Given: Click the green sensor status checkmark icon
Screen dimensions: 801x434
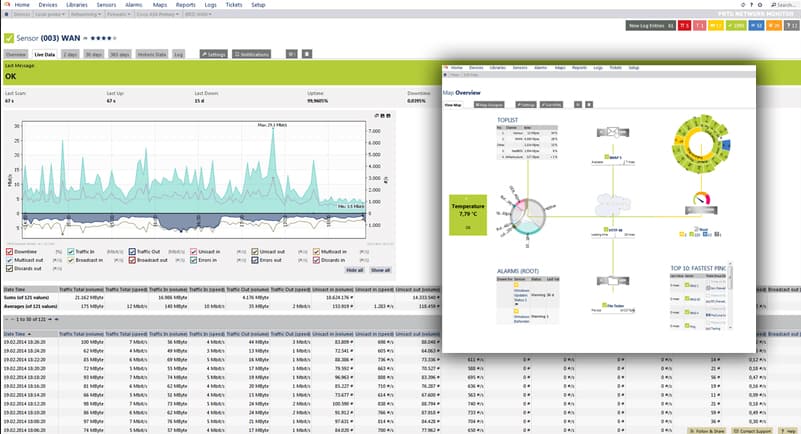Looking at the screenshot, I should pos(9,38).
